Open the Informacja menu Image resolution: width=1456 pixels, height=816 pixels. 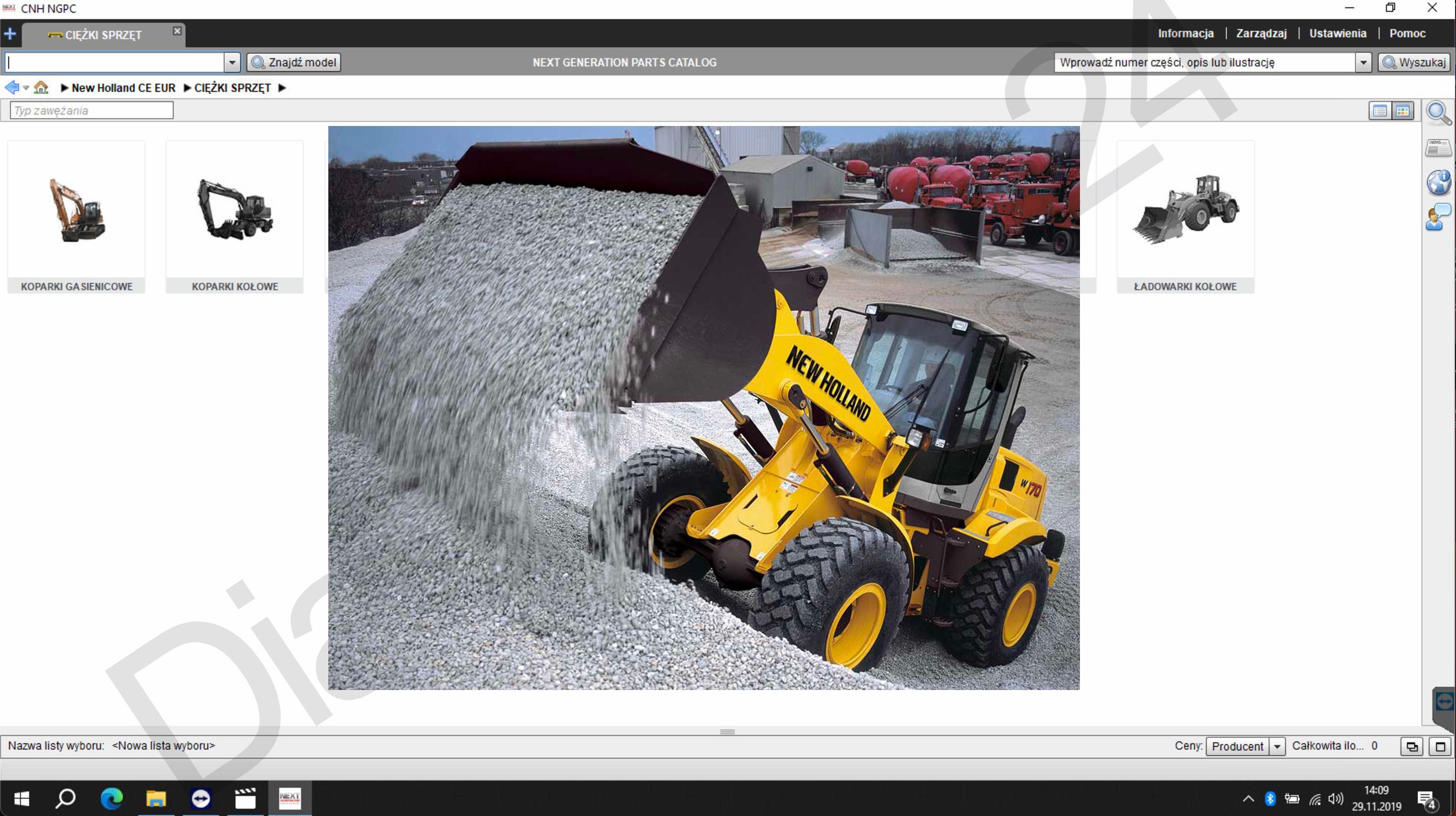pos(1185,33)
